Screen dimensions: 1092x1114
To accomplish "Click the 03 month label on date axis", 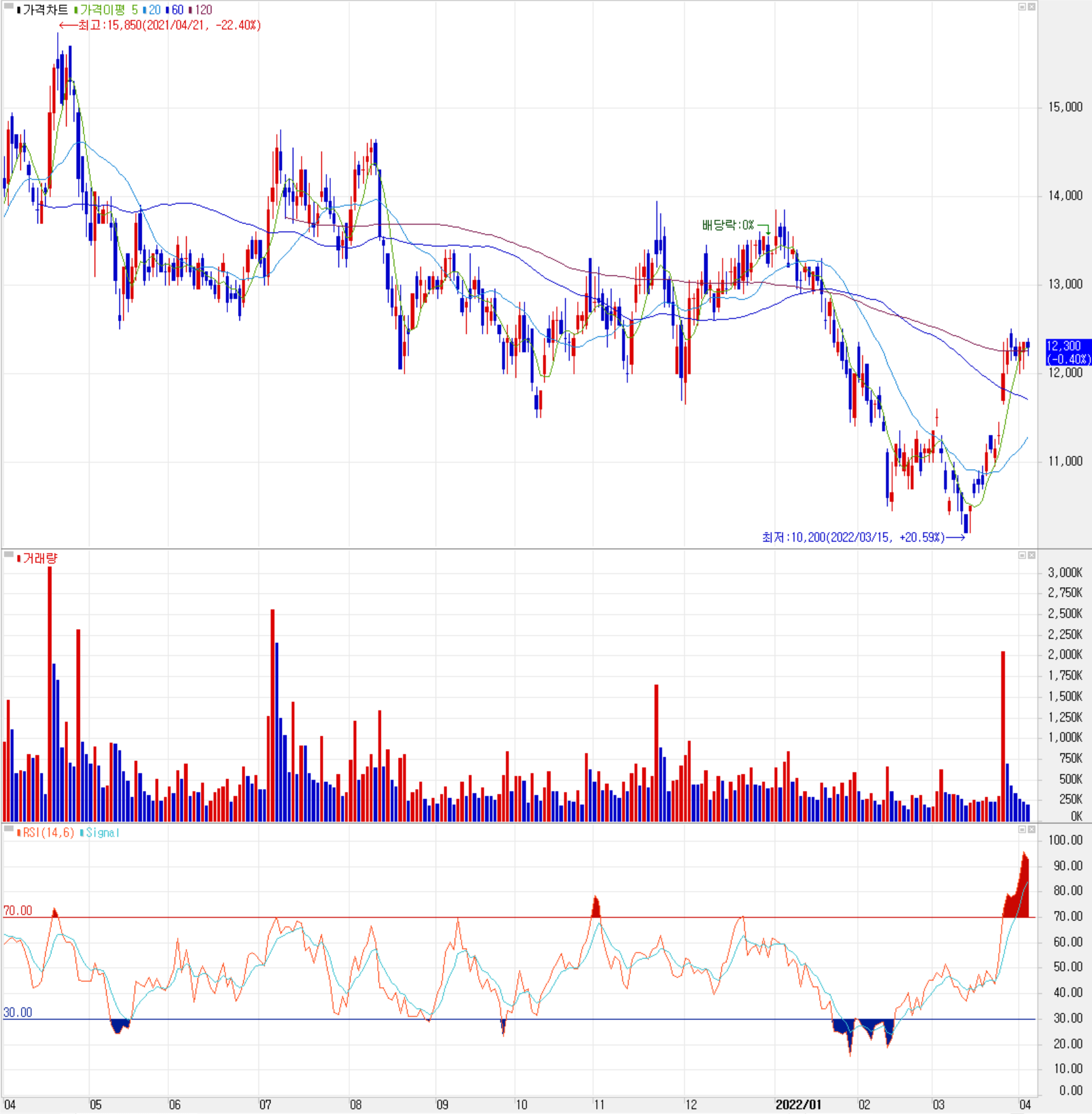I will pos(938,1105).
